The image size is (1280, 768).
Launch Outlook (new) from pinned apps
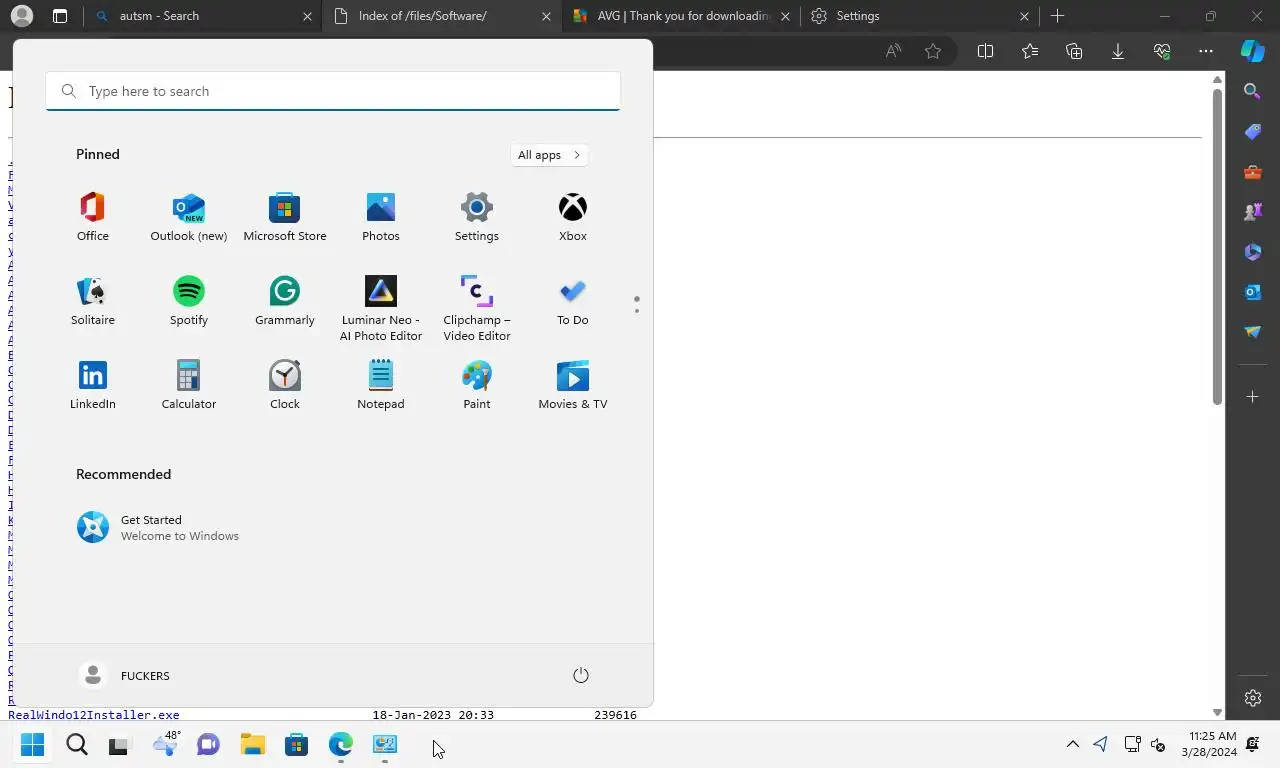[189, 217]
